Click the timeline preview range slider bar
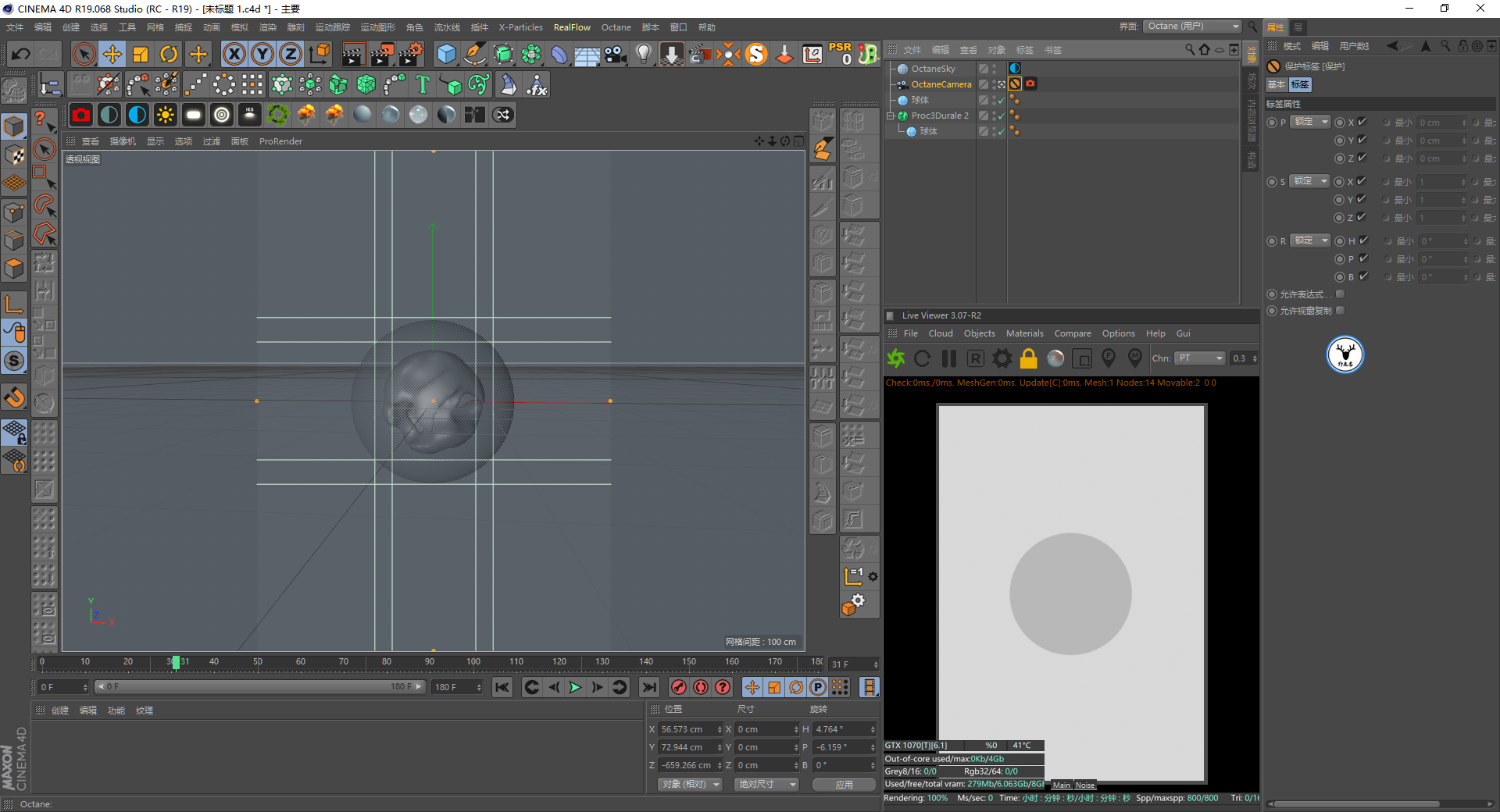This screenshot has height=812, width=1500. [259, 687]
